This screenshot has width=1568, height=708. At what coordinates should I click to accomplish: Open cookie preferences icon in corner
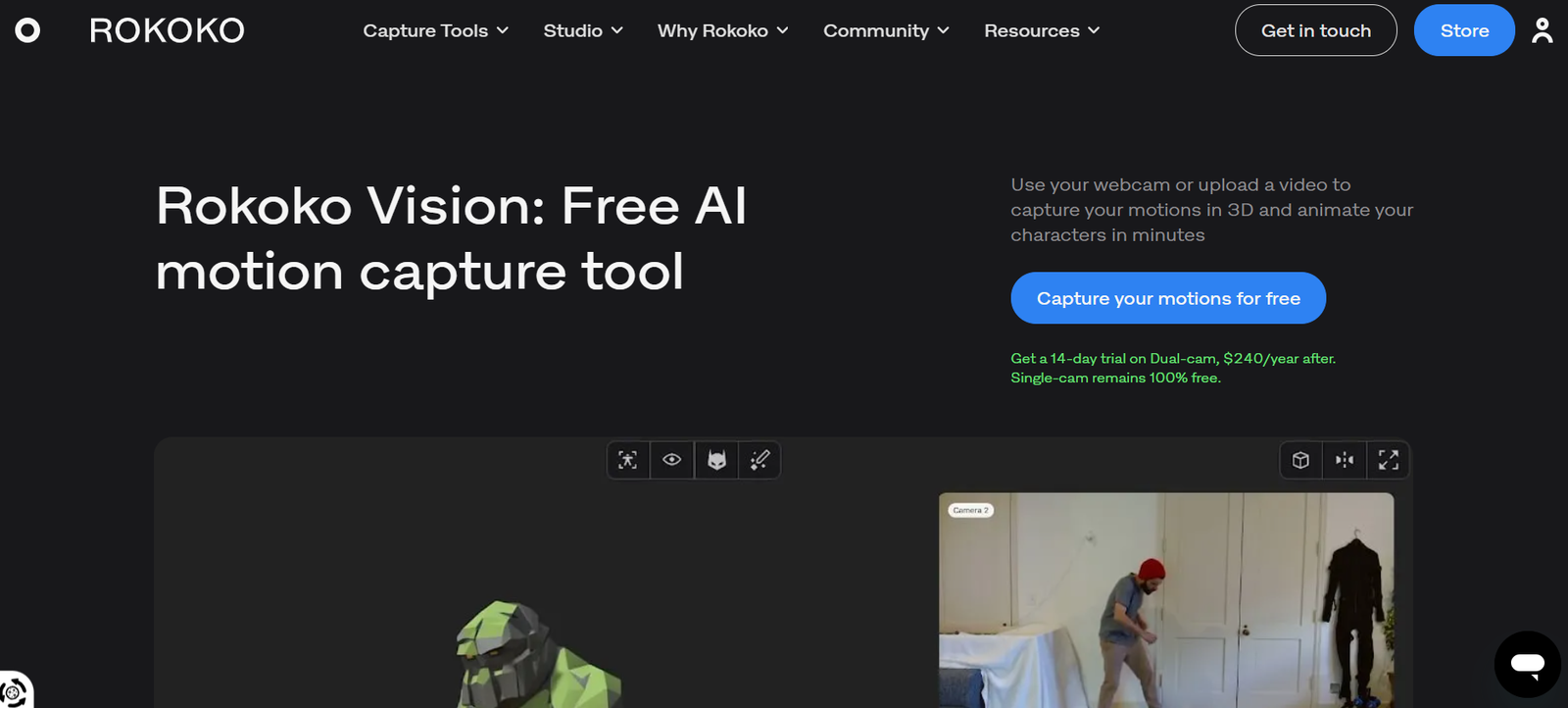tap(14, 692)
